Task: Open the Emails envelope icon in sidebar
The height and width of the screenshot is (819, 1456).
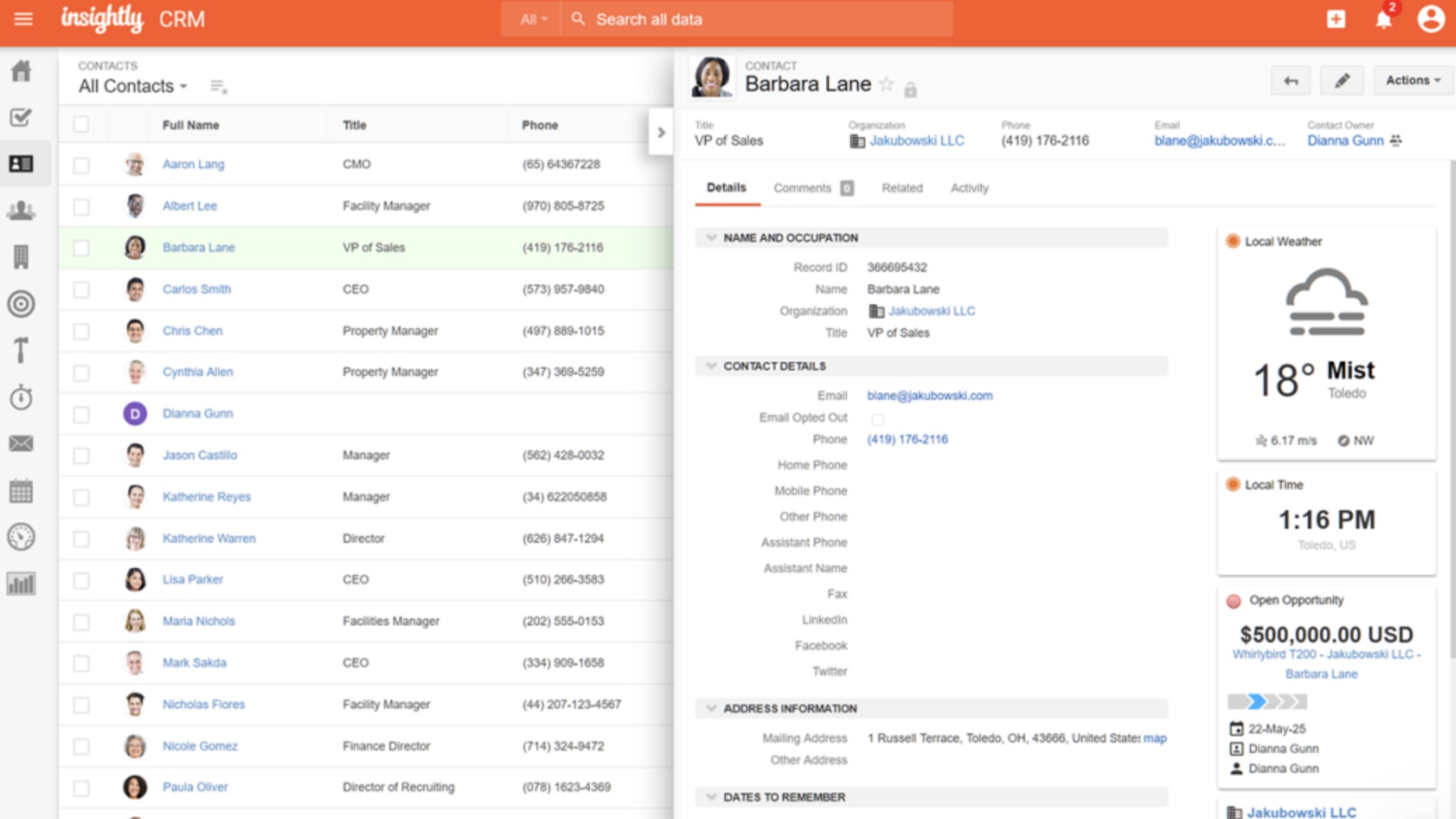Action: point(21,444)
